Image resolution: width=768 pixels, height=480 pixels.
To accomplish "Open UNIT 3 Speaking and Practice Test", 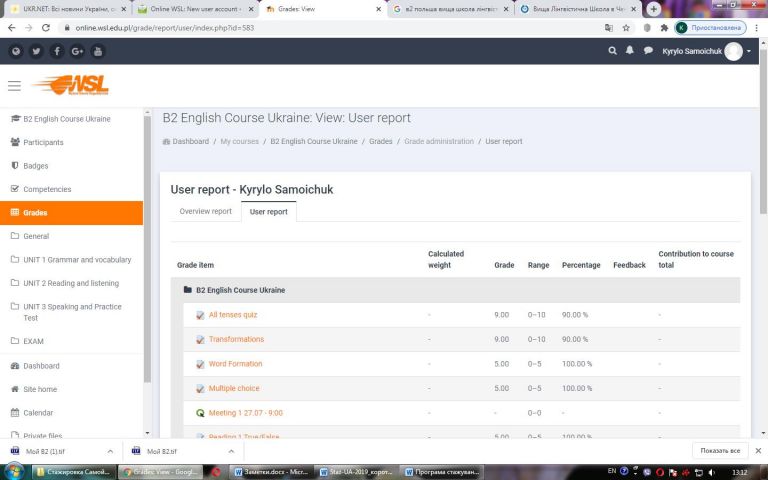I will coord(72,312).
